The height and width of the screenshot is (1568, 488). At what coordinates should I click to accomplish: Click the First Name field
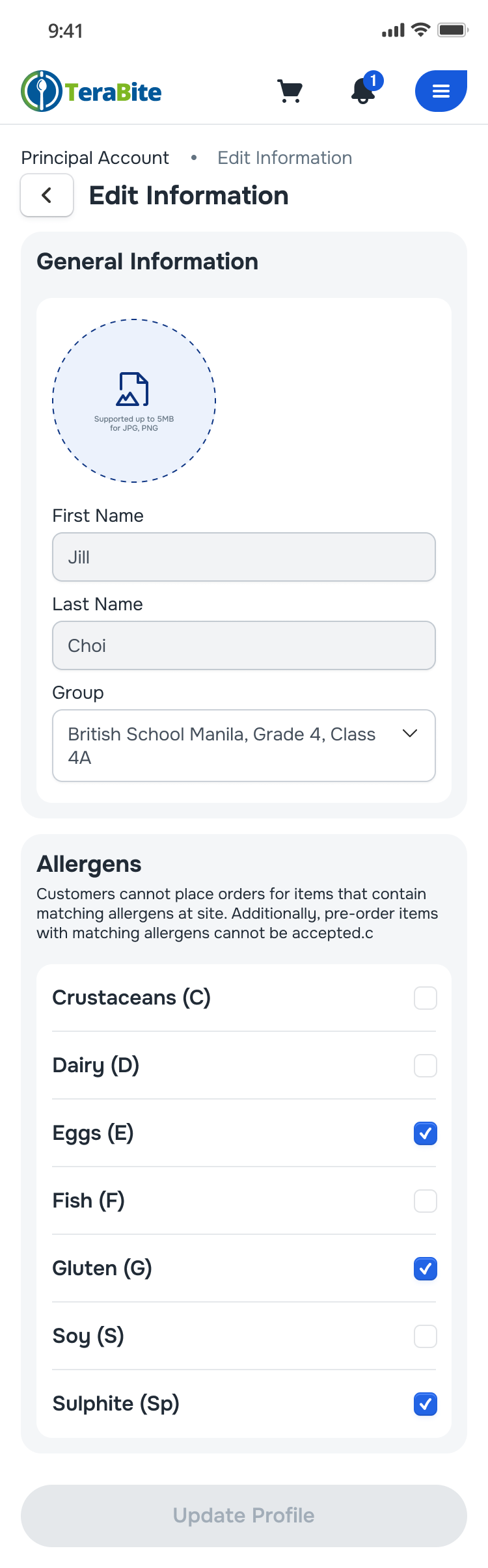244,557
